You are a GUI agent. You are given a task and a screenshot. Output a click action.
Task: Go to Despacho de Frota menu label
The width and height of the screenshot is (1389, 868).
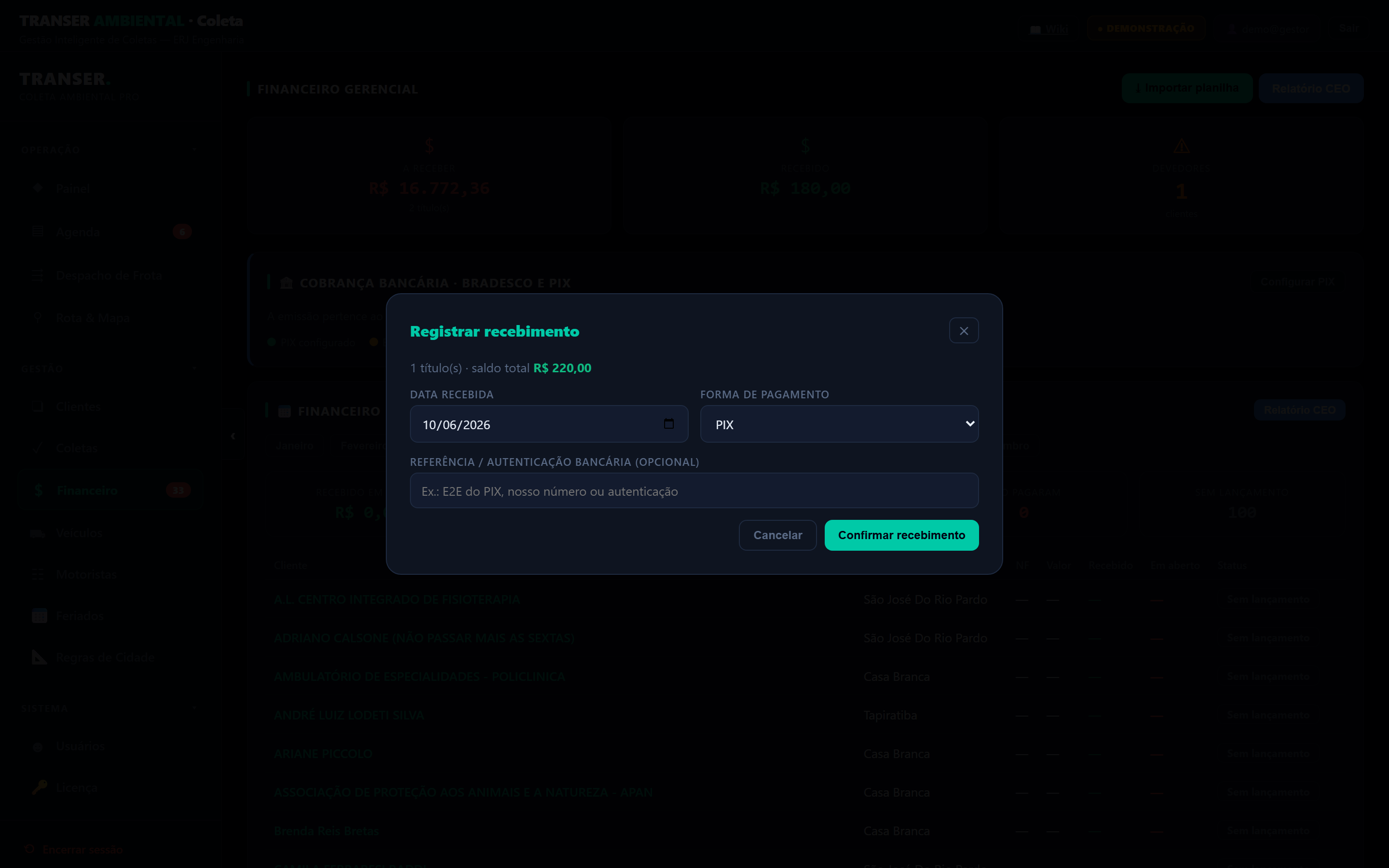109,275
